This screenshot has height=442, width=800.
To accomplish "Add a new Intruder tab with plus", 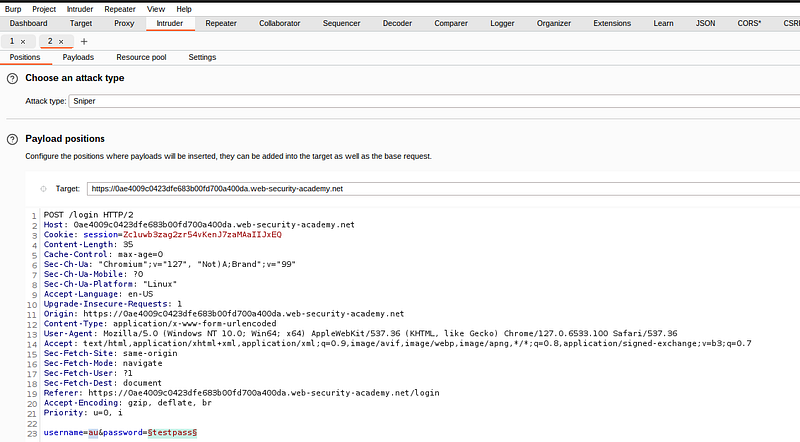I will [x=84, y=41].
